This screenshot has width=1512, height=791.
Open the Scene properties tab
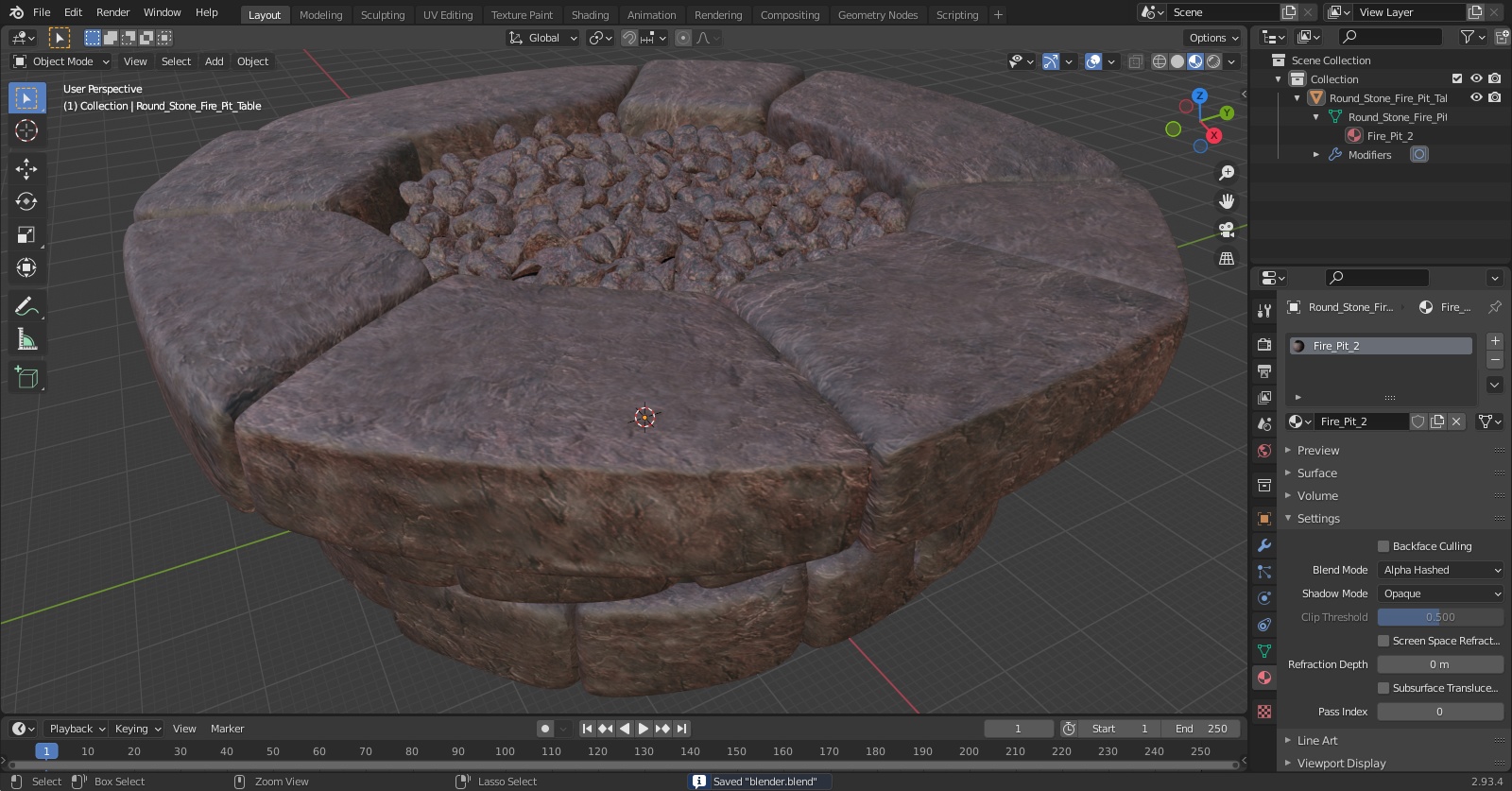click(1263, 423)
